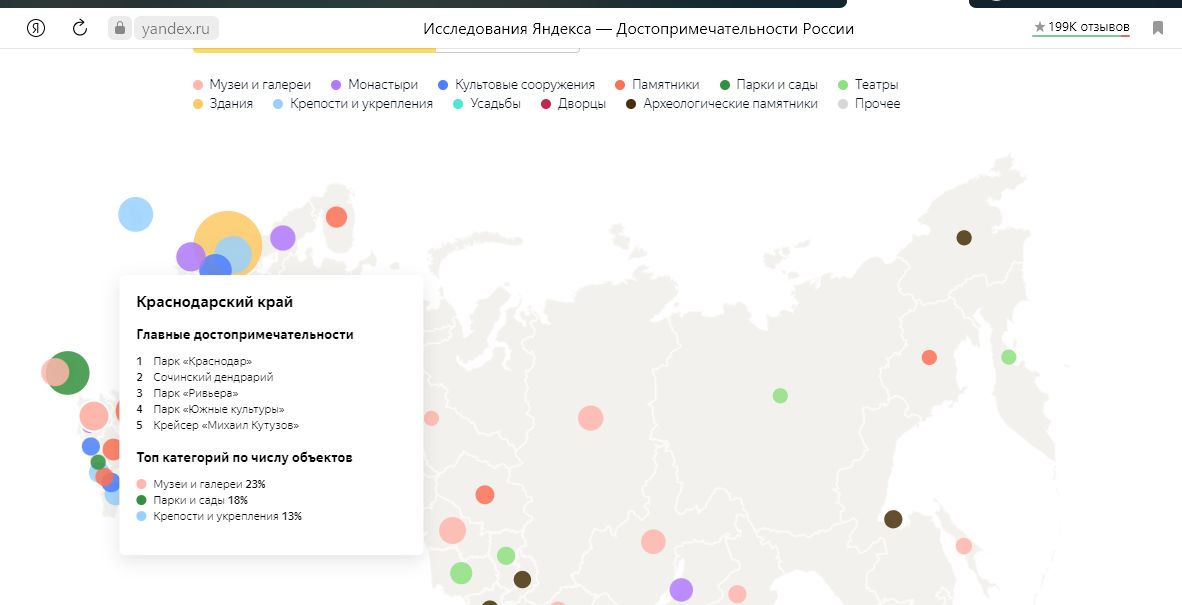This screenshot has height=605, width=1182.
Task: Click Усадьбы legend entry
Action: coord(487,104)
